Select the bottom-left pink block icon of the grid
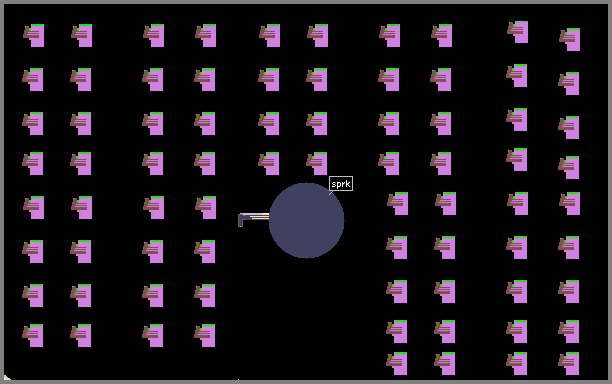 click(x=33, y=335)
